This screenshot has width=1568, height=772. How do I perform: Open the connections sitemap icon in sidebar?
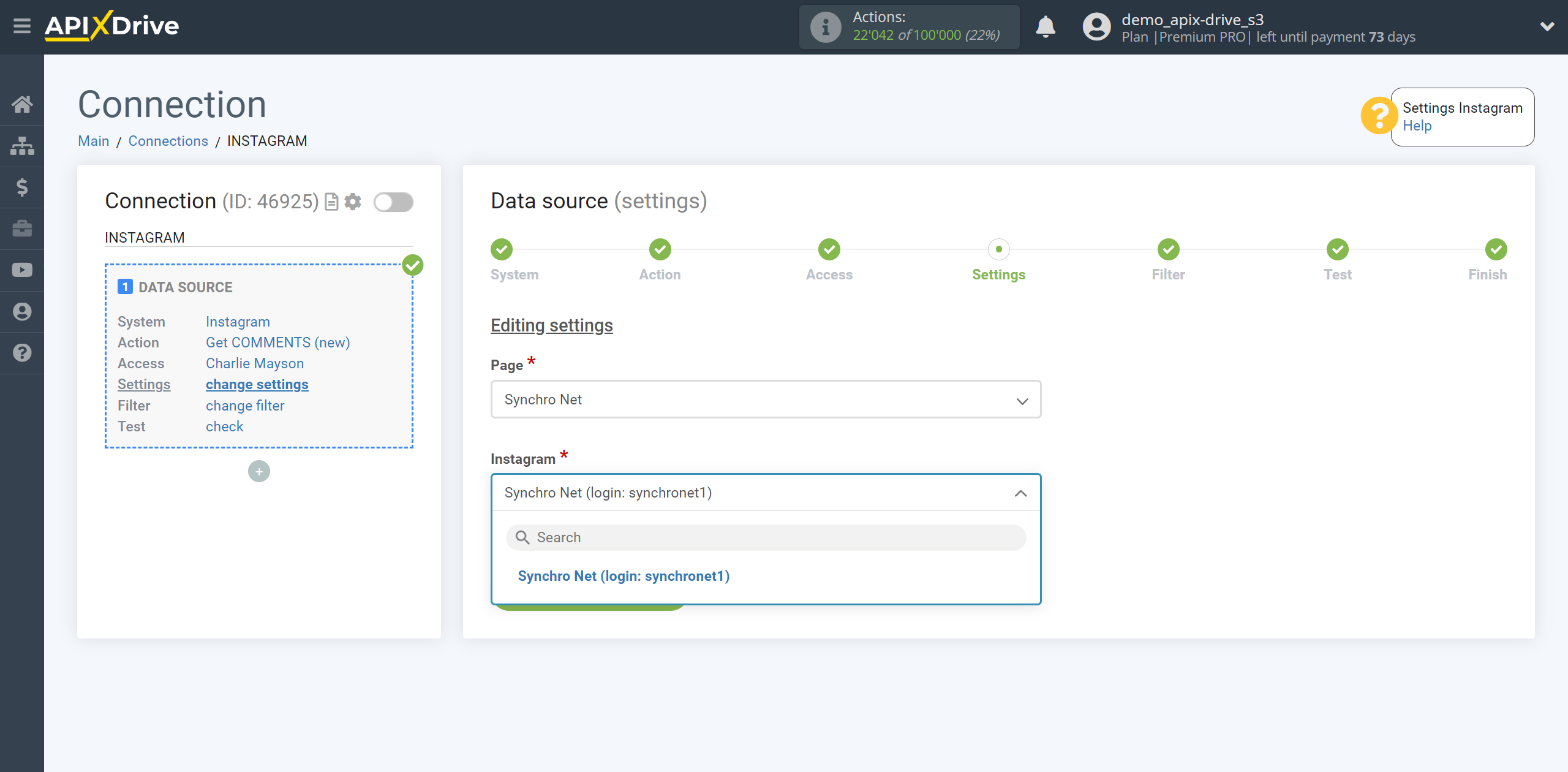click(x=22, y=146)
